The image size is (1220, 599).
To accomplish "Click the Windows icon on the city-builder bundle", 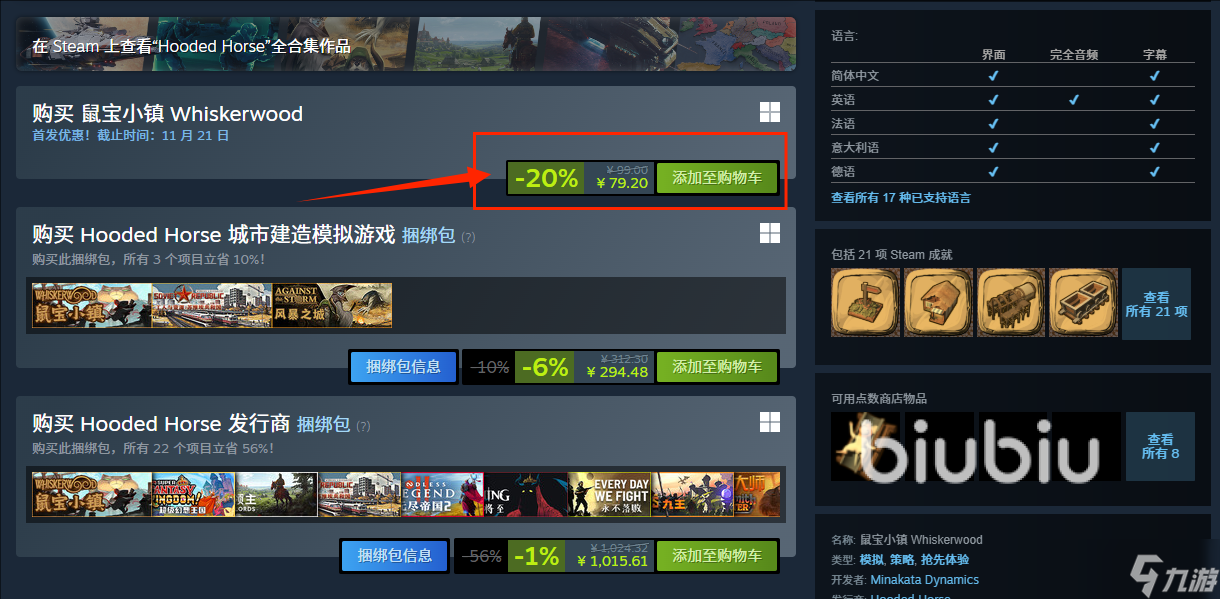I will 769,233.
